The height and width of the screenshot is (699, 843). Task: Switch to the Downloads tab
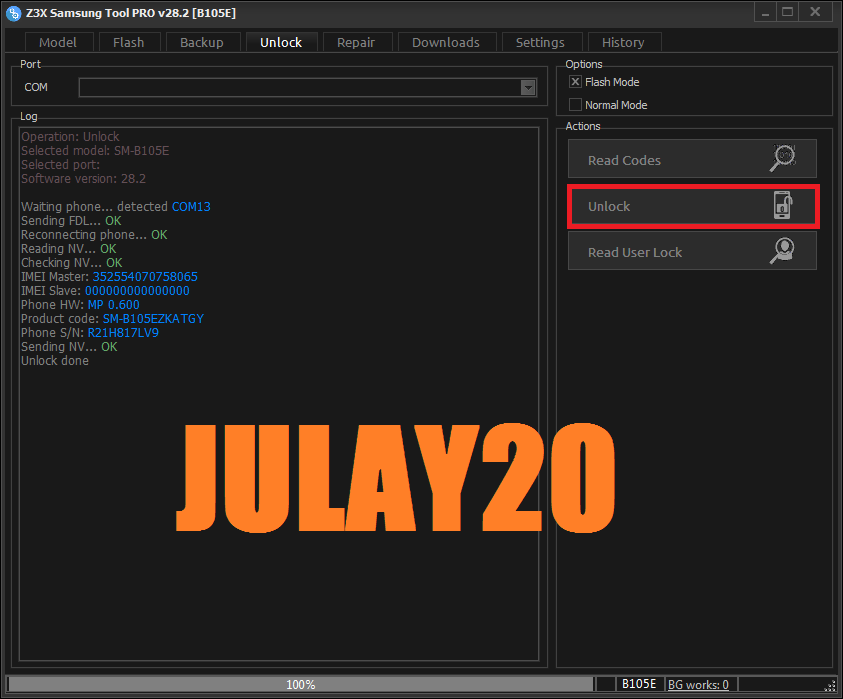[x=446, y=42]
